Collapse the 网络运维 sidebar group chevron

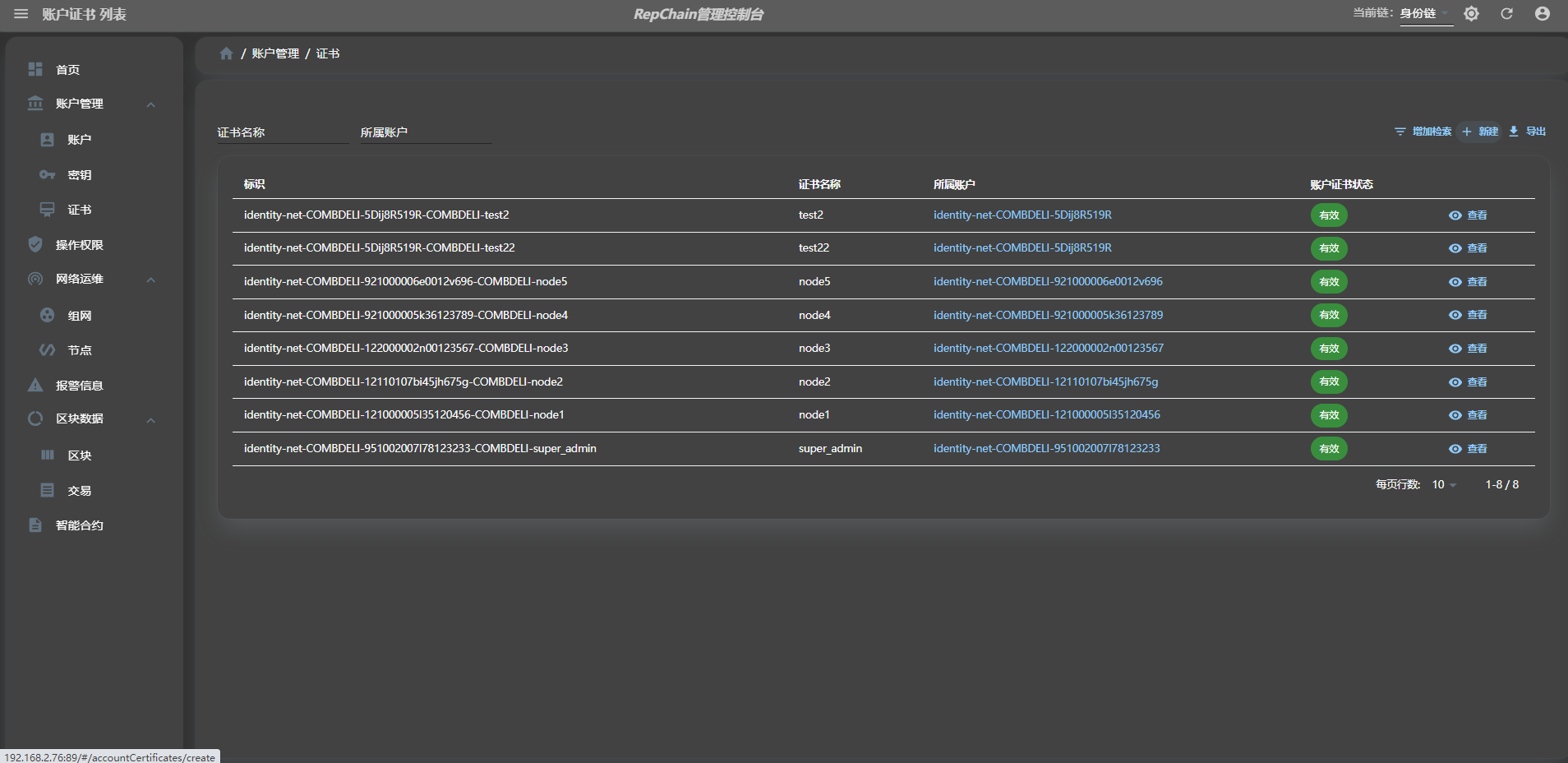click(x=151, y=280)
